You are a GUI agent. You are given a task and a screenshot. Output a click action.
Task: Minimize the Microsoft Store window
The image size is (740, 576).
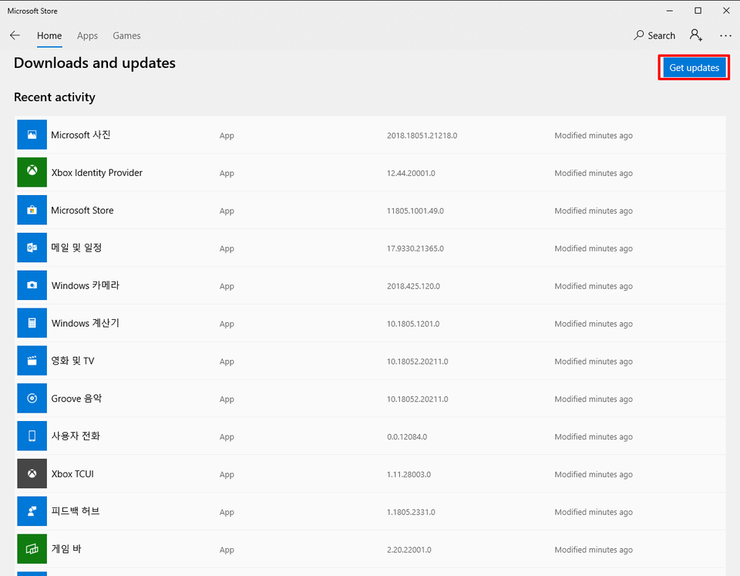tap(669, 10)
